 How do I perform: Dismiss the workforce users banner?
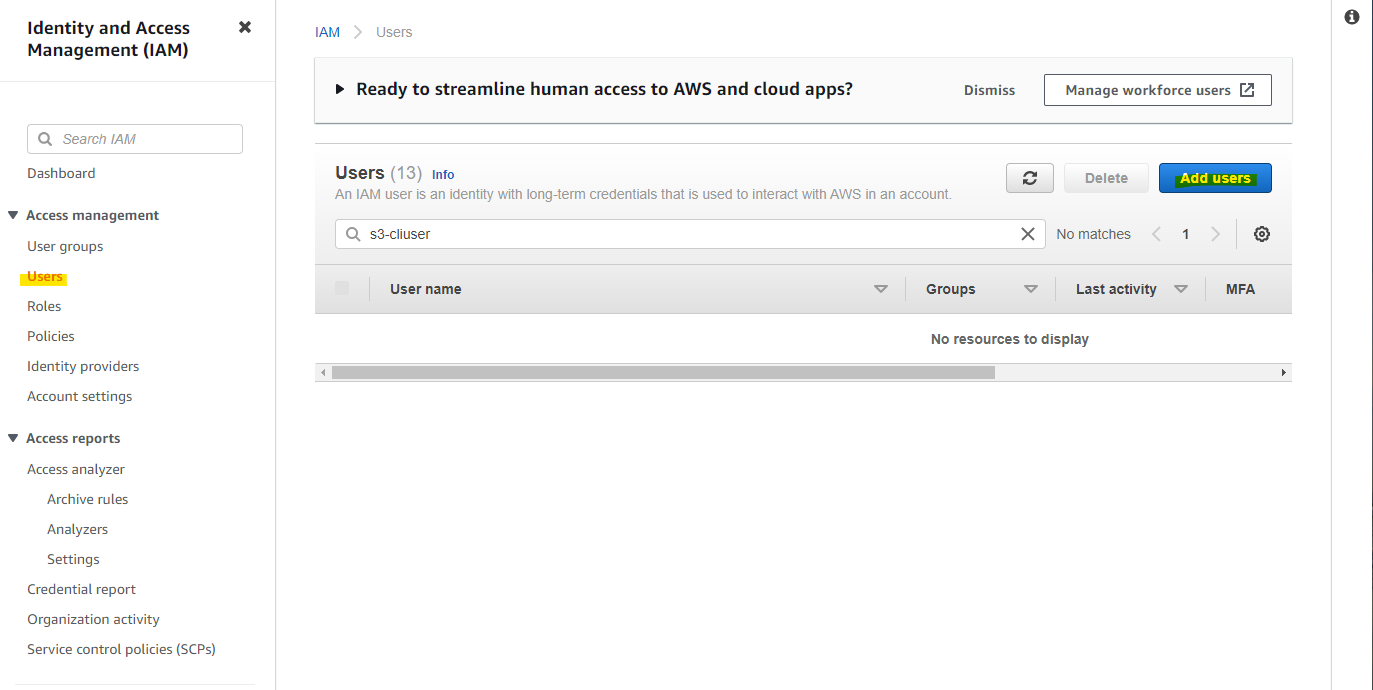[989, 89]
